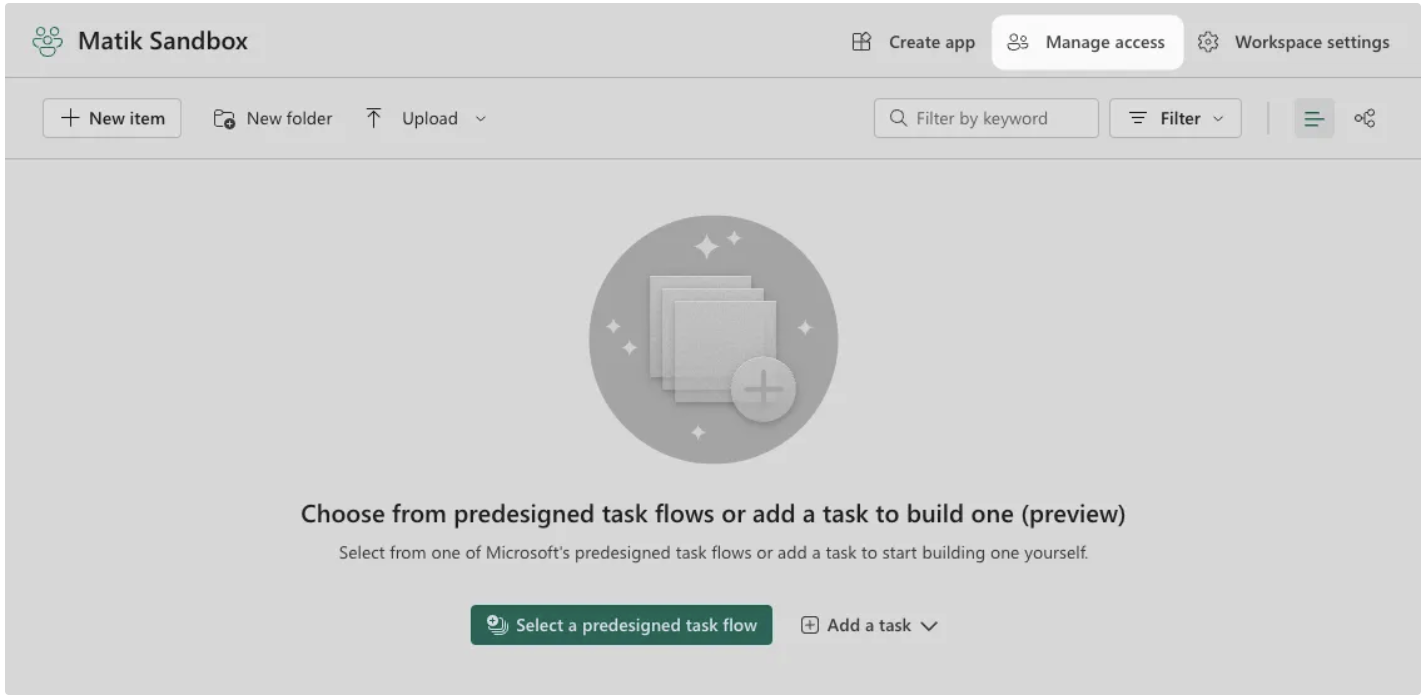Open Manage access

point(1087,42)
